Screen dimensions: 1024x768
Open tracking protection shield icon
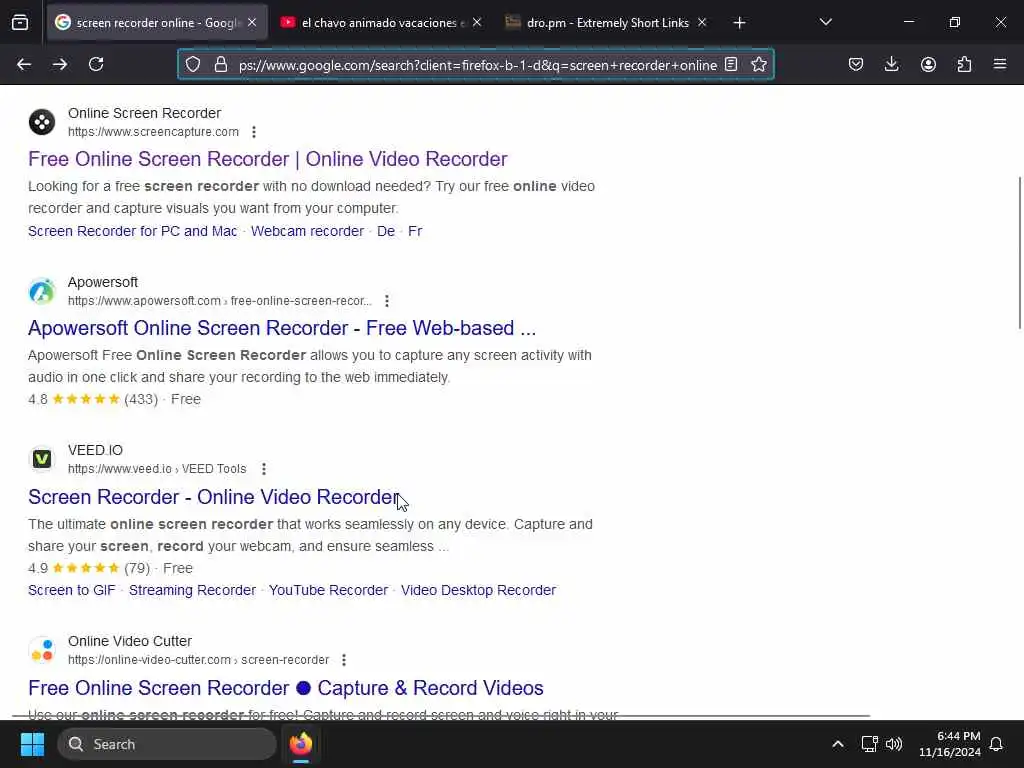click(x=193, y=65)
